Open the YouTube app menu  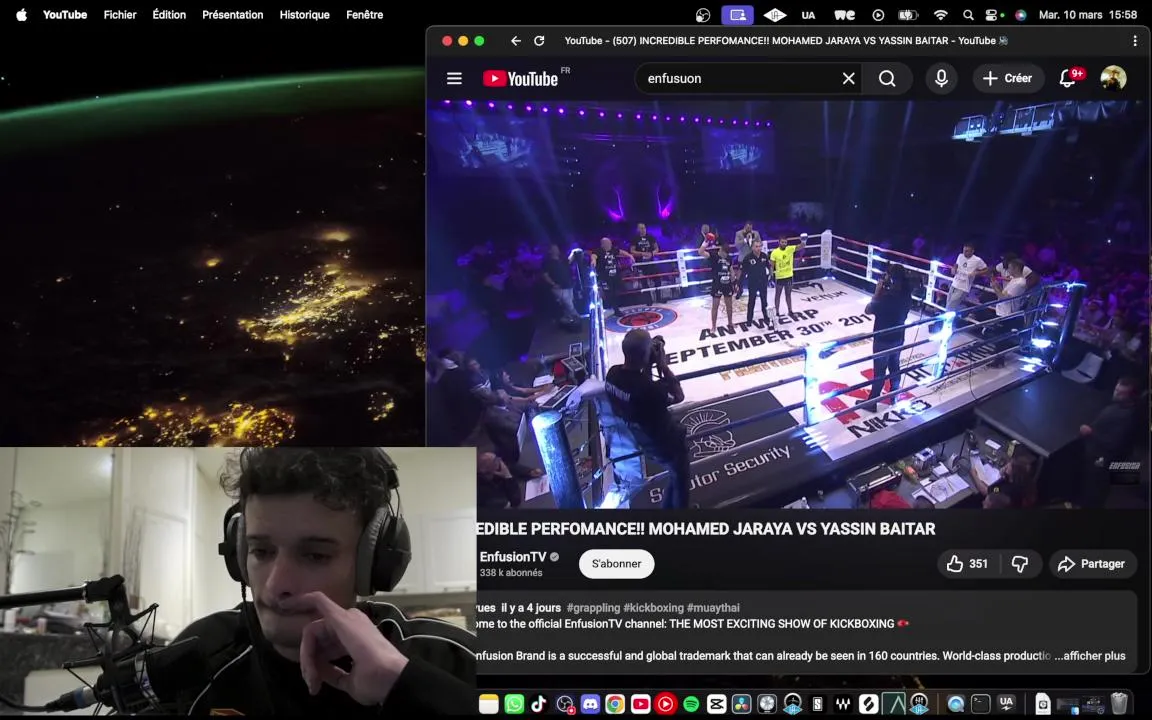(x=65, y=15)
